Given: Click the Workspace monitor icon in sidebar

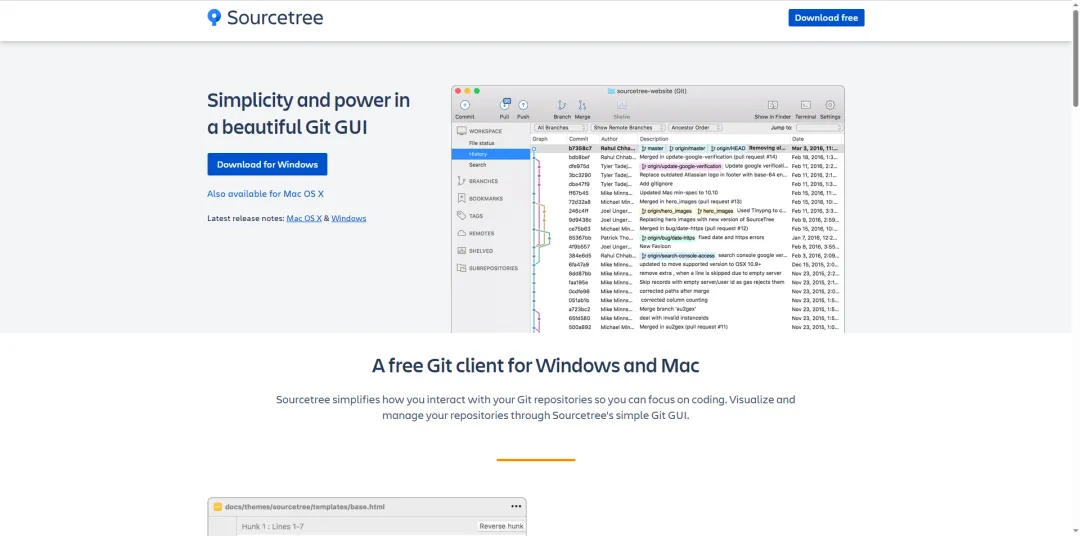Looking at the screenshot, I should (461, 130).
